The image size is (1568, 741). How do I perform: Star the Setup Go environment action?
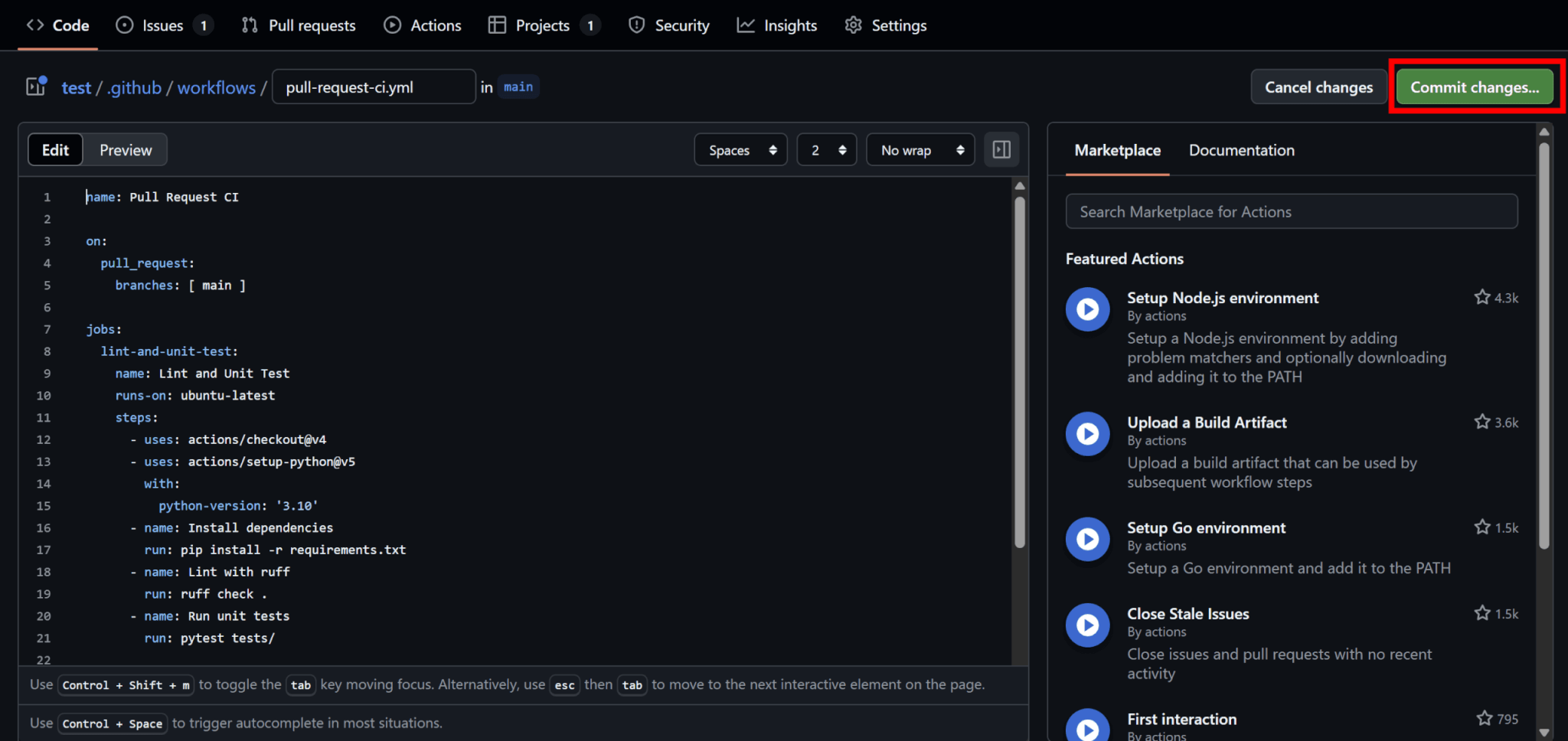tap(1482, 527)
